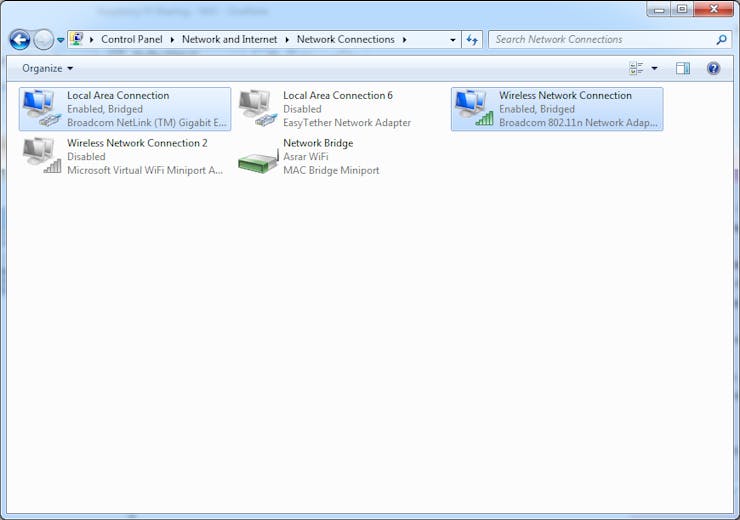The height and width of the screenshot is (520, 740).
Task: Click 'MAC Bridge Miniport' text
Action: 331,170
